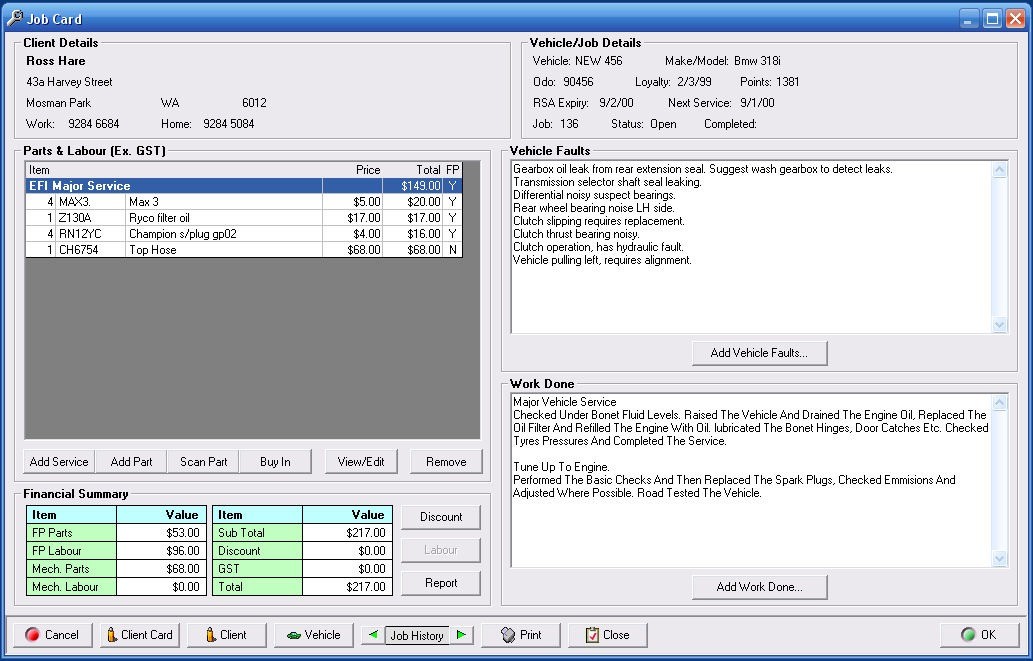
Task: Apply a Discount
Action: 441,517
